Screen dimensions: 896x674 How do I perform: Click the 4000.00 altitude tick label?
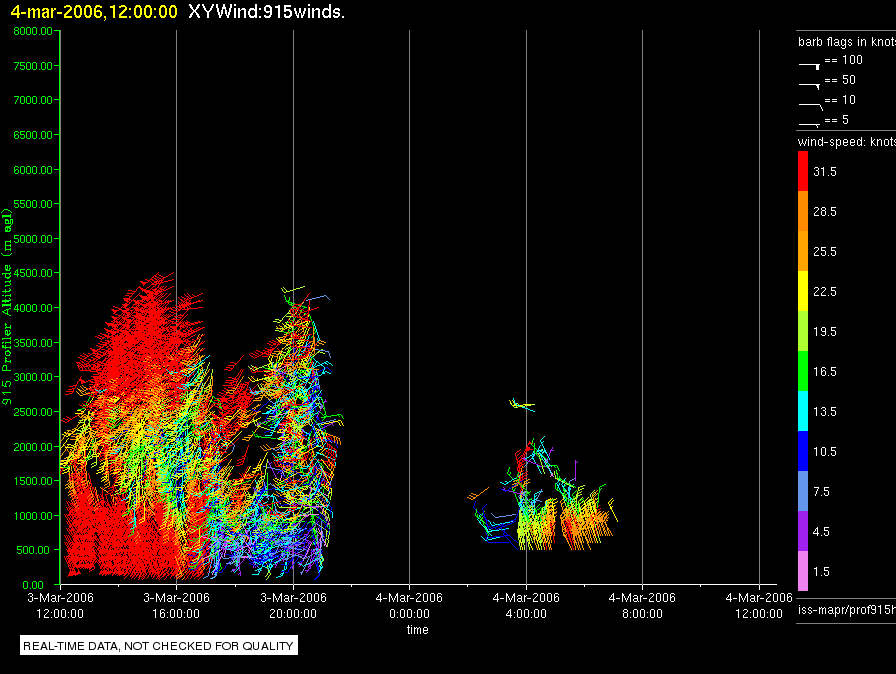(33, 308)
